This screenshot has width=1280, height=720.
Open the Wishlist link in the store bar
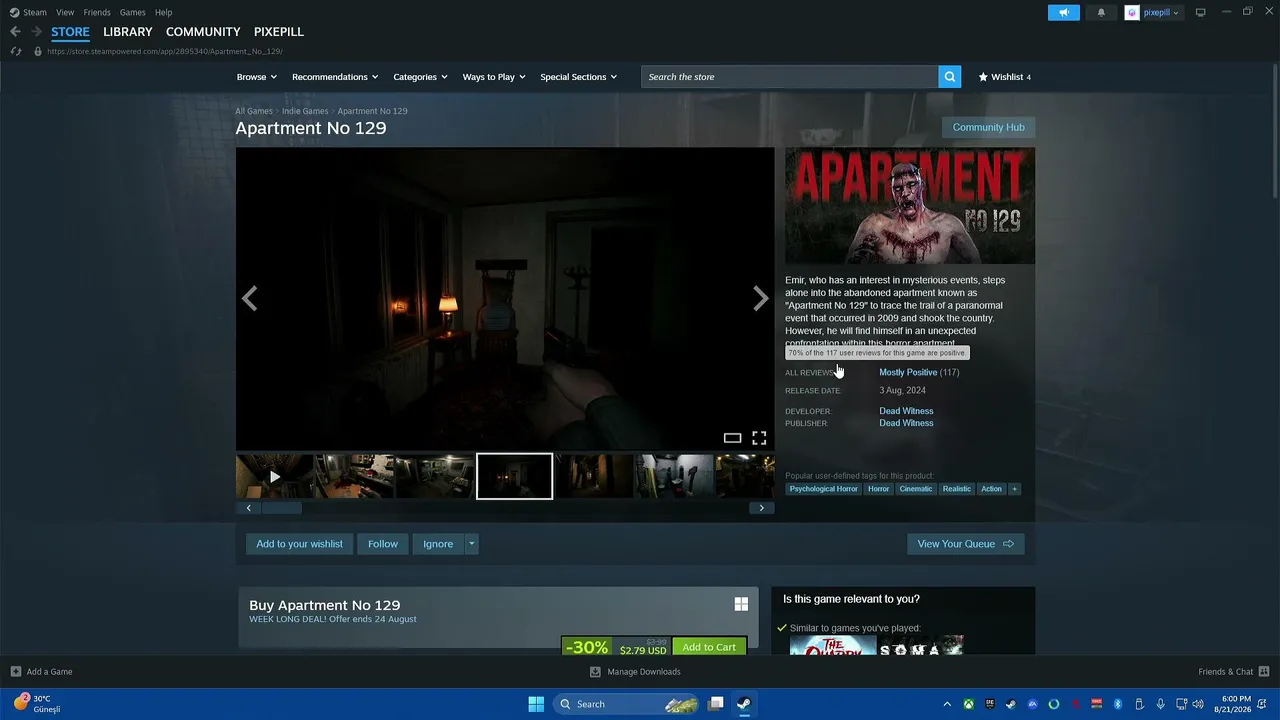click(1004, 77)
